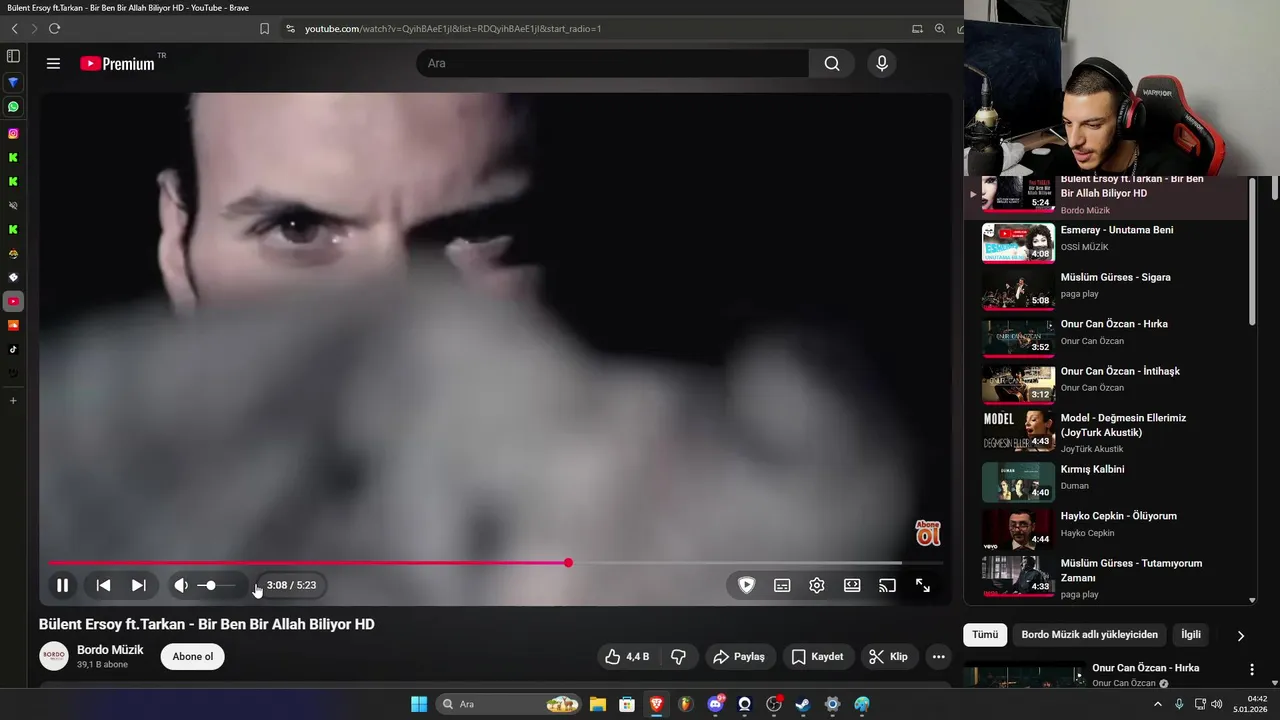Skip to previous video in playlist
This screenshot has height=720, width=1280.
click(103, 585)
